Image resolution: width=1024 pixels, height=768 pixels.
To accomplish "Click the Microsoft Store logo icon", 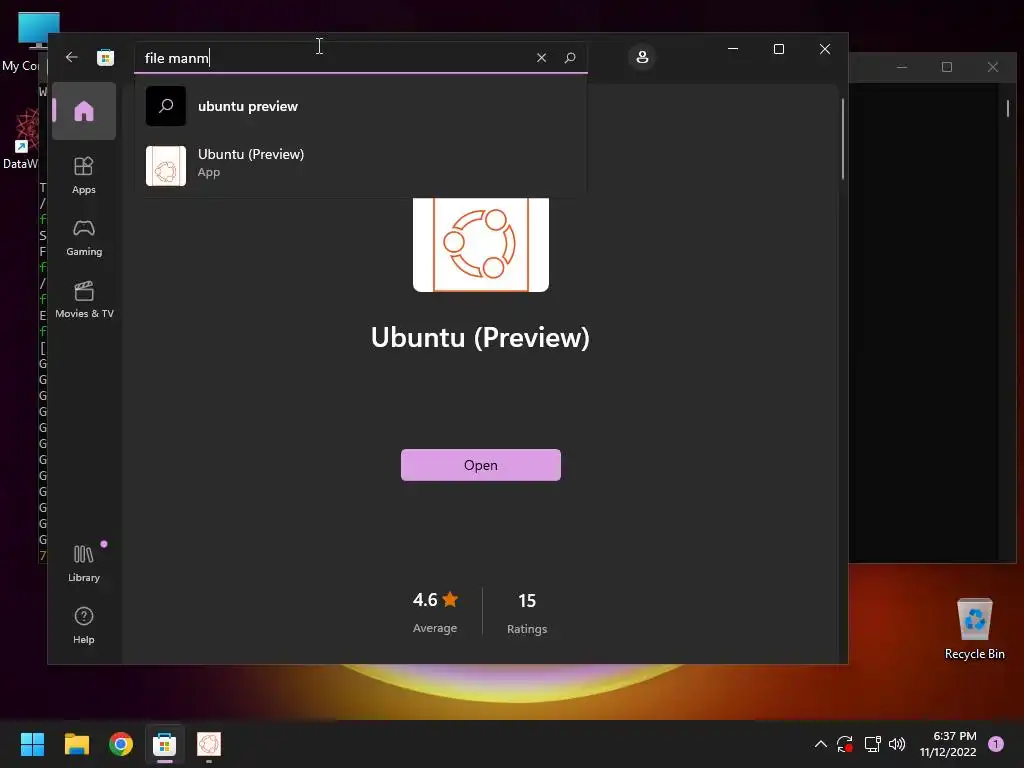I will [x=105, y=57].
